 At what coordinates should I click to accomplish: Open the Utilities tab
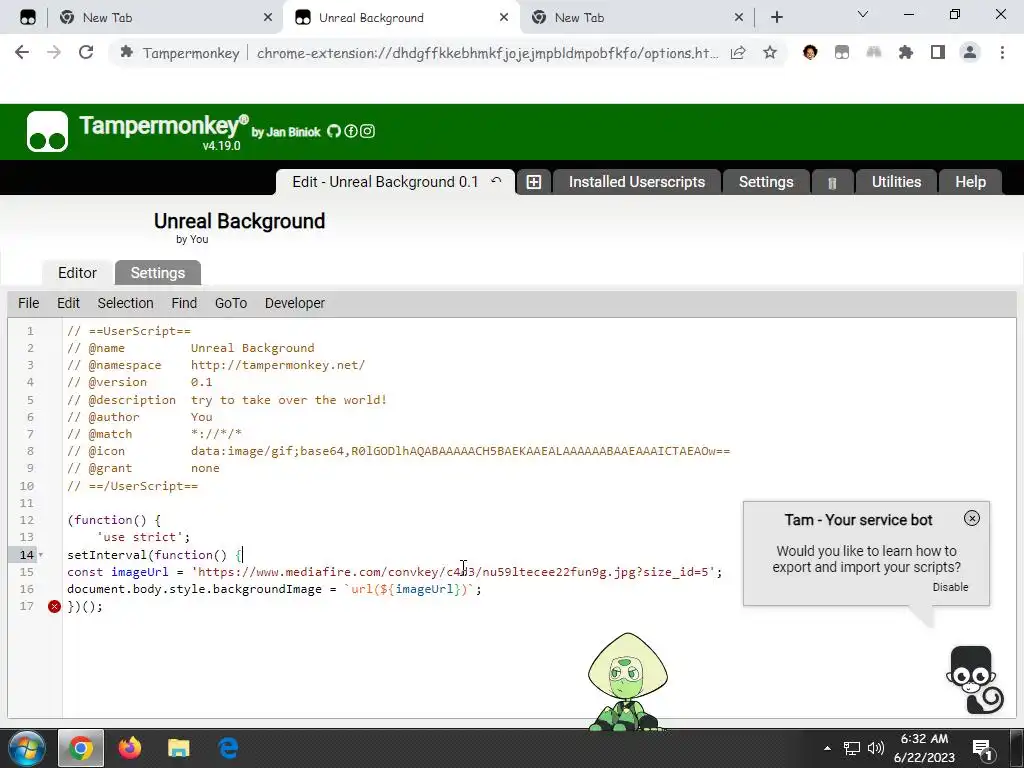pyautogui.click(x=896, y=182)
